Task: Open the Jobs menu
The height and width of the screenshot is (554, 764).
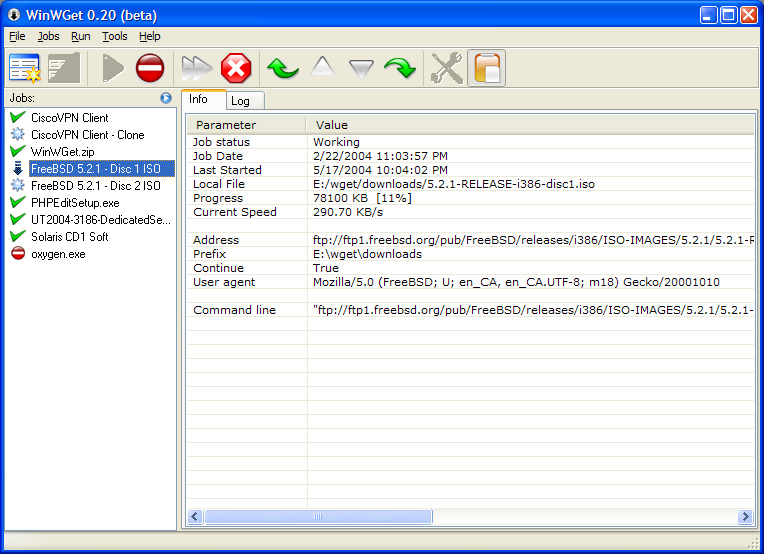Action: (x=48, y=37)
